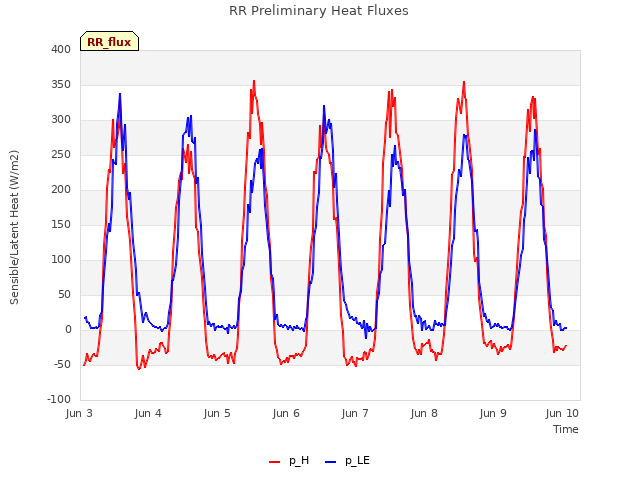This screenshot has width=640, height=480.
Task: Click the y-axis label Sensible/Latent Heat (W/m2)
Action: [x=14, y=227]
